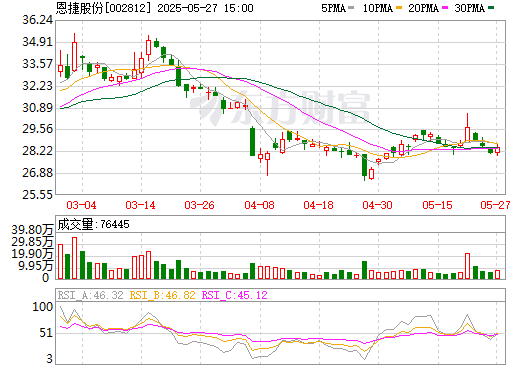Click the 100 RSI axis label
Viewport: 520px width, 365px height.
tap(42, 307)
